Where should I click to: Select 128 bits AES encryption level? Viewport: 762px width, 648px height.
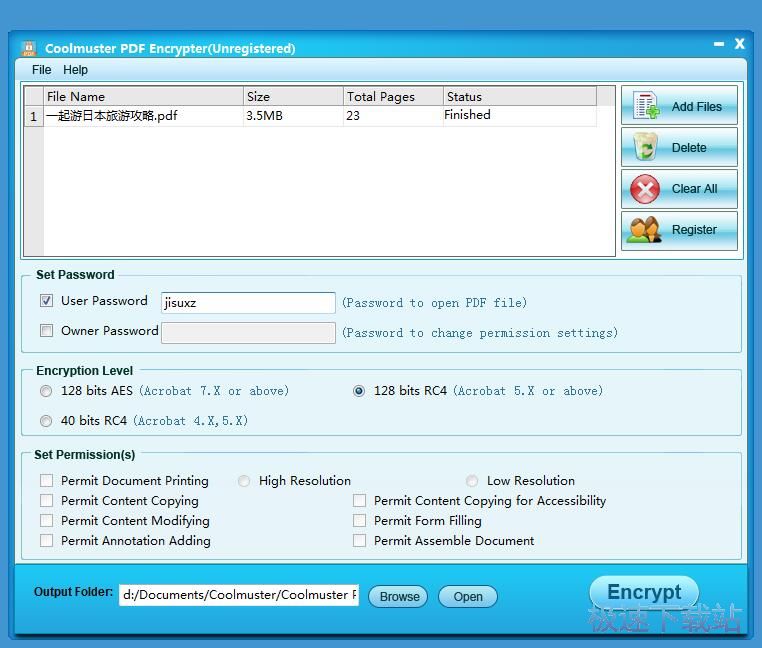click(46, 391)
